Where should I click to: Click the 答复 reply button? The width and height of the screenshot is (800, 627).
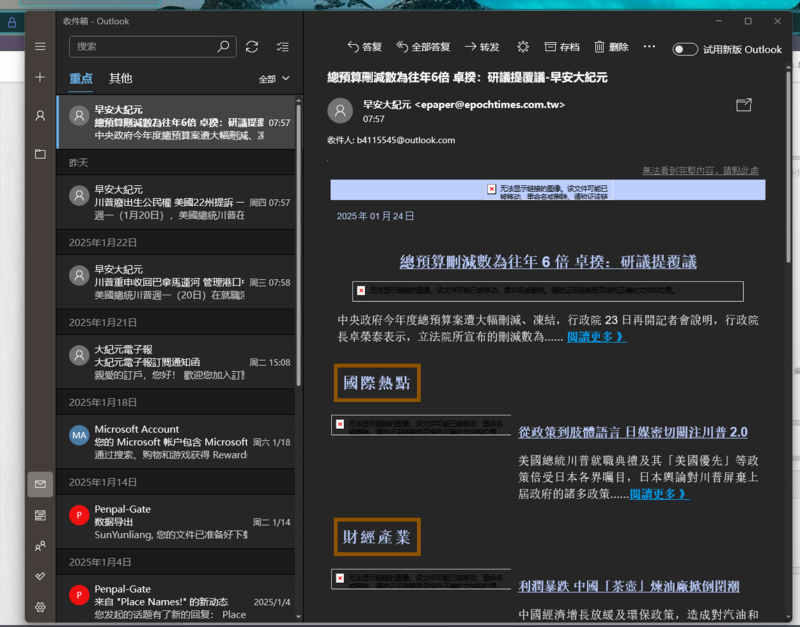coord(364,47)
